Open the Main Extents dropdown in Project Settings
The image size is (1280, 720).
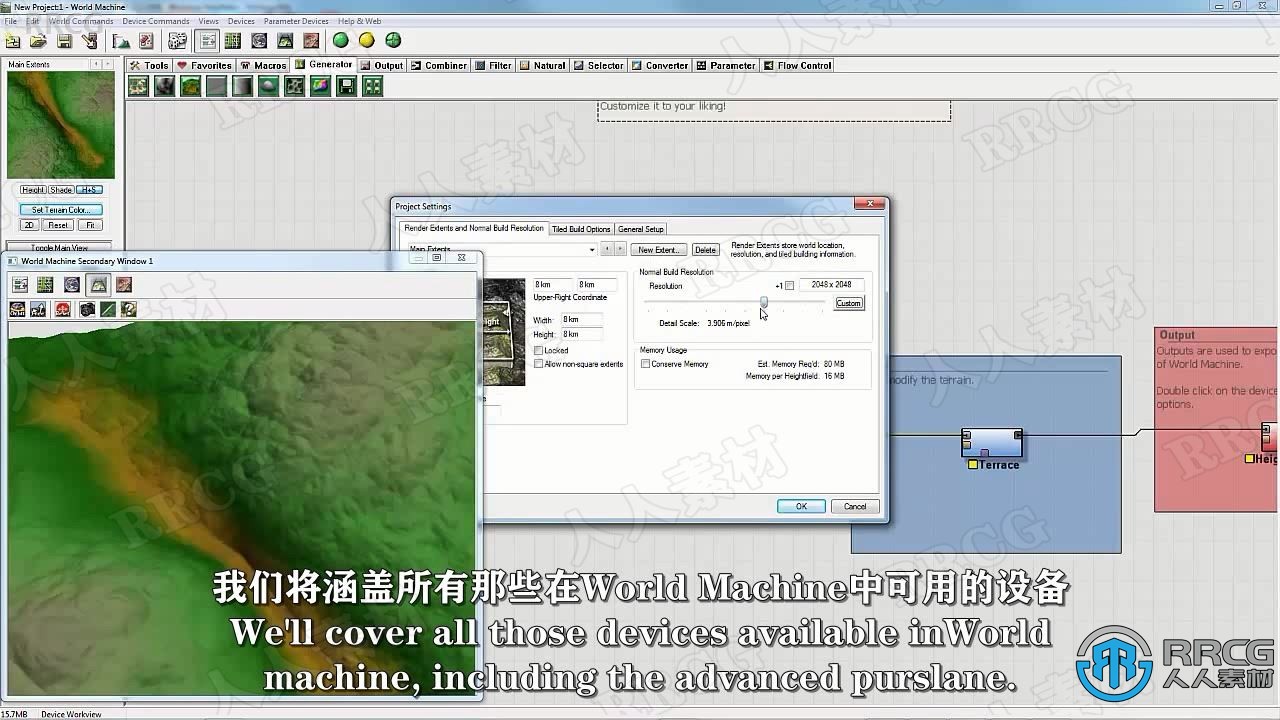tap(592, 250)
